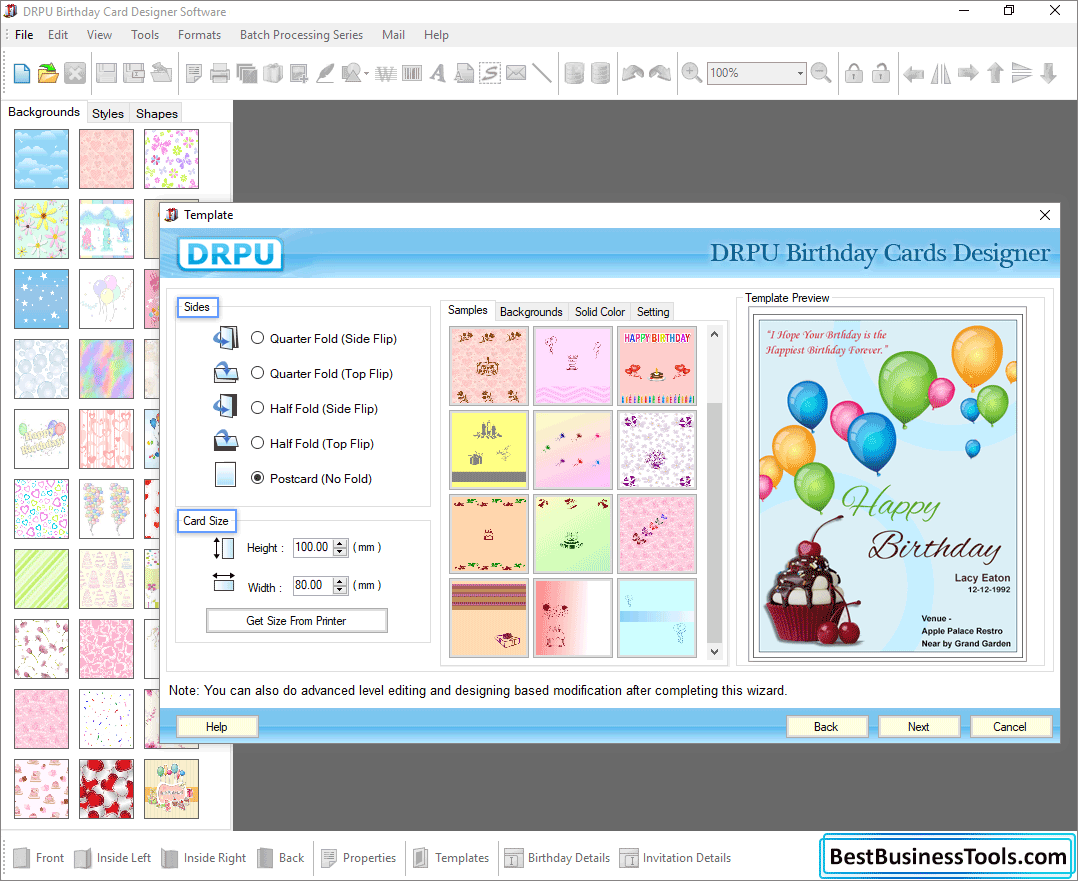Click the gift box toolbar icon
This screenshot has height=881, width=1078.
pos(273,73)
